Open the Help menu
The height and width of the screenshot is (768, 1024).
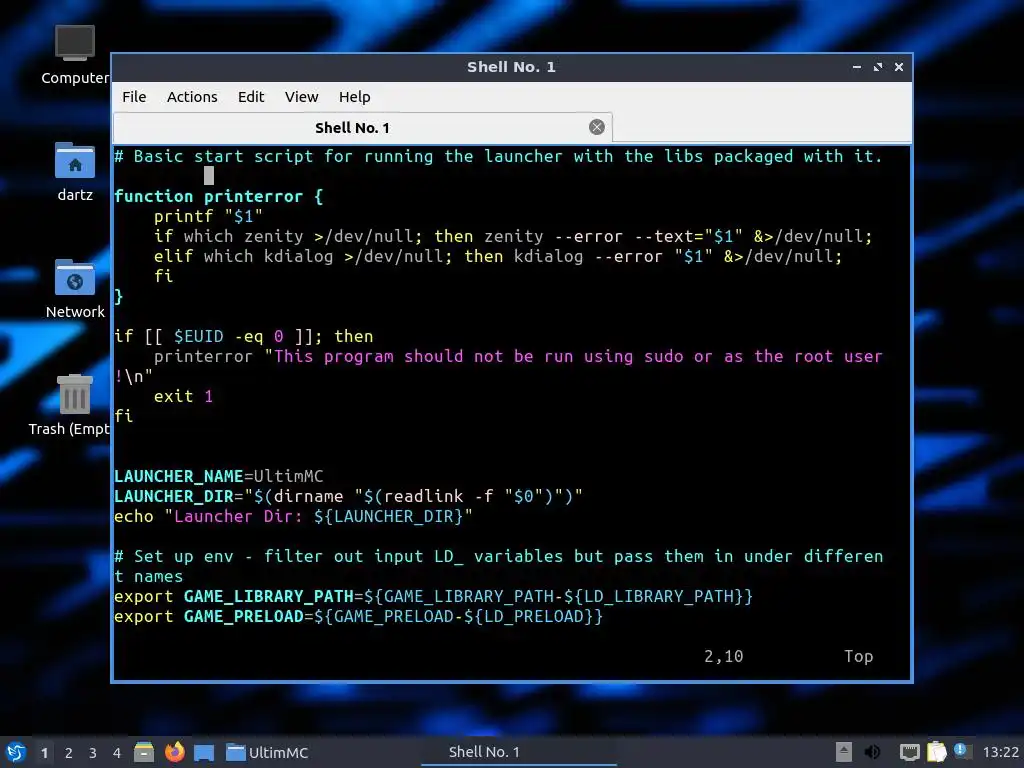[355, 97]
